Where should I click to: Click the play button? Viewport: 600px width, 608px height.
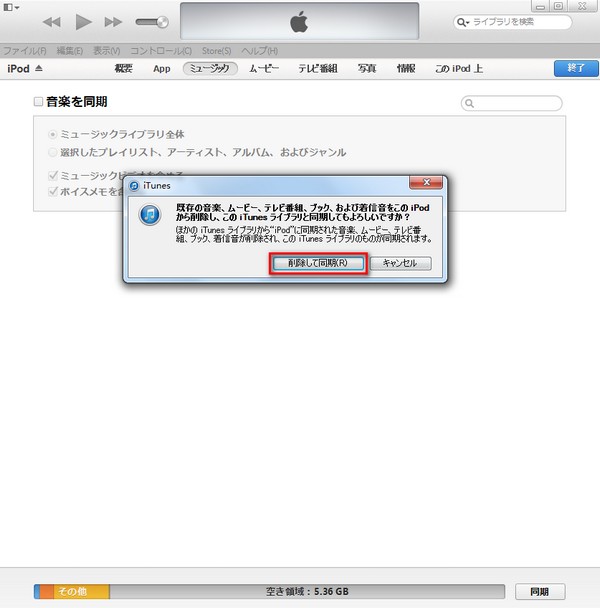(x=83, y=22)
